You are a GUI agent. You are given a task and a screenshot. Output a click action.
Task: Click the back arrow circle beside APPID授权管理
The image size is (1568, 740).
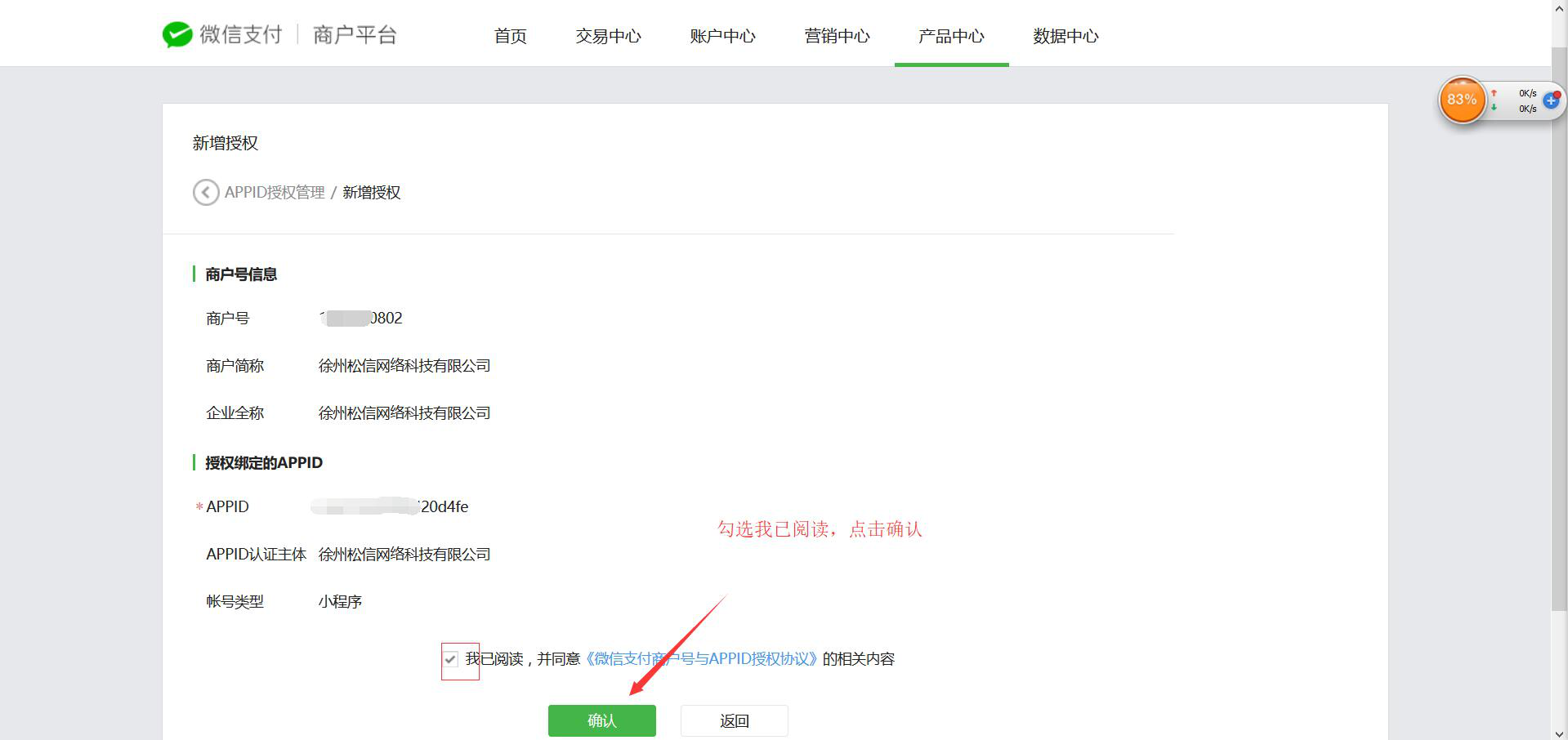click(x=206, y=192)
